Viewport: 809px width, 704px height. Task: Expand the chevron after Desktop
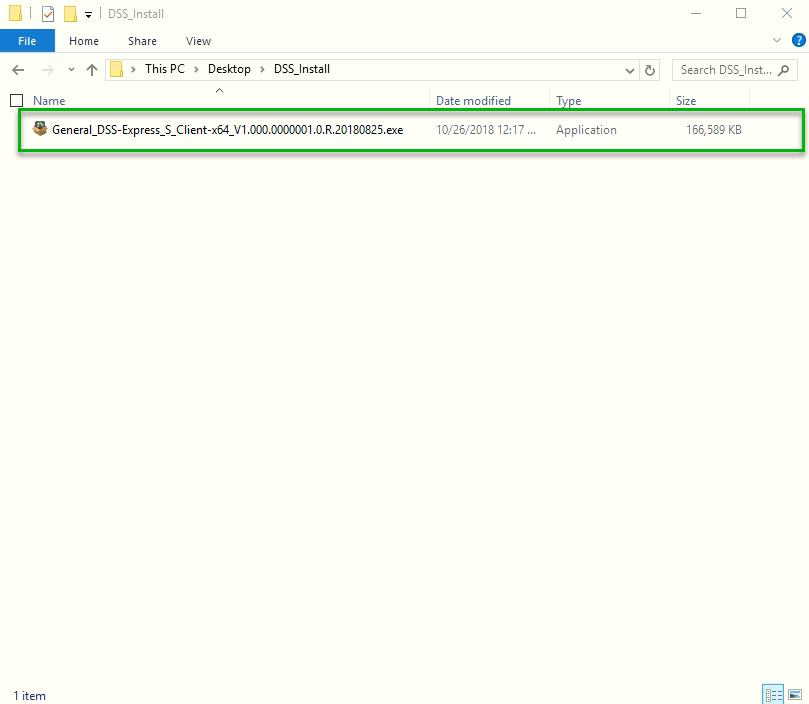(x=262, y=69)
